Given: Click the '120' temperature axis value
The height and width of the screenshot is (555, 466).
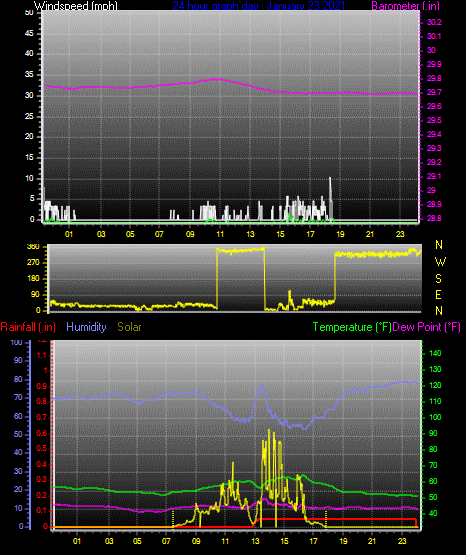Looking at the screenshot, I should (435, 385).
